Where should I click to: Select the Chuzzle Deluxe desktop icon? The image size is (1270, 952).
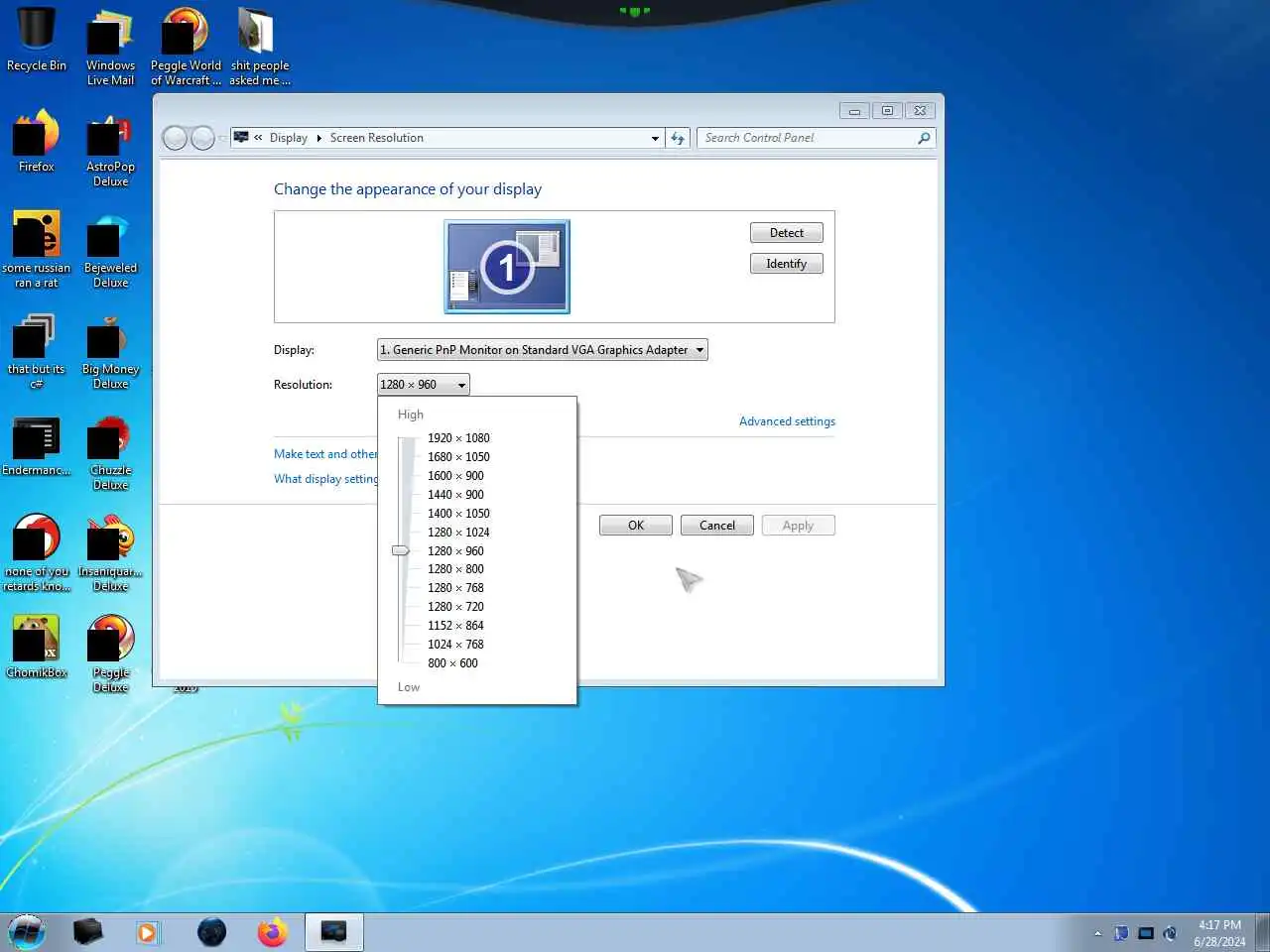tap(110, 453)
